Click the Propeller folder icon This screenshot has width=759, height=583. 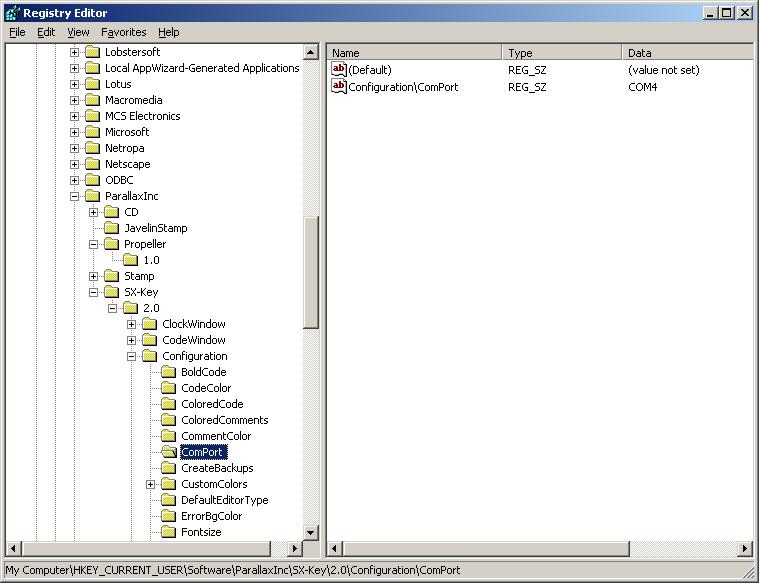(111, 244)
